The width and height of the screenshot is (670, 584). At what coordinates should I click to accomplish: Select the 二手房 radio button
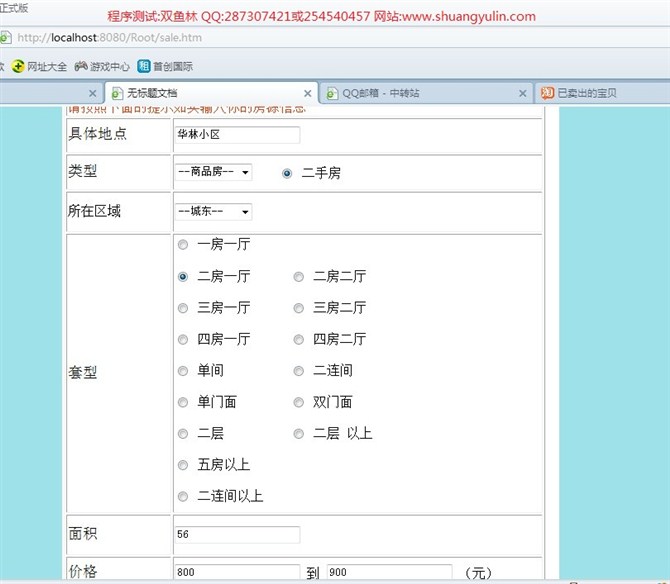[x=287, y=173]
